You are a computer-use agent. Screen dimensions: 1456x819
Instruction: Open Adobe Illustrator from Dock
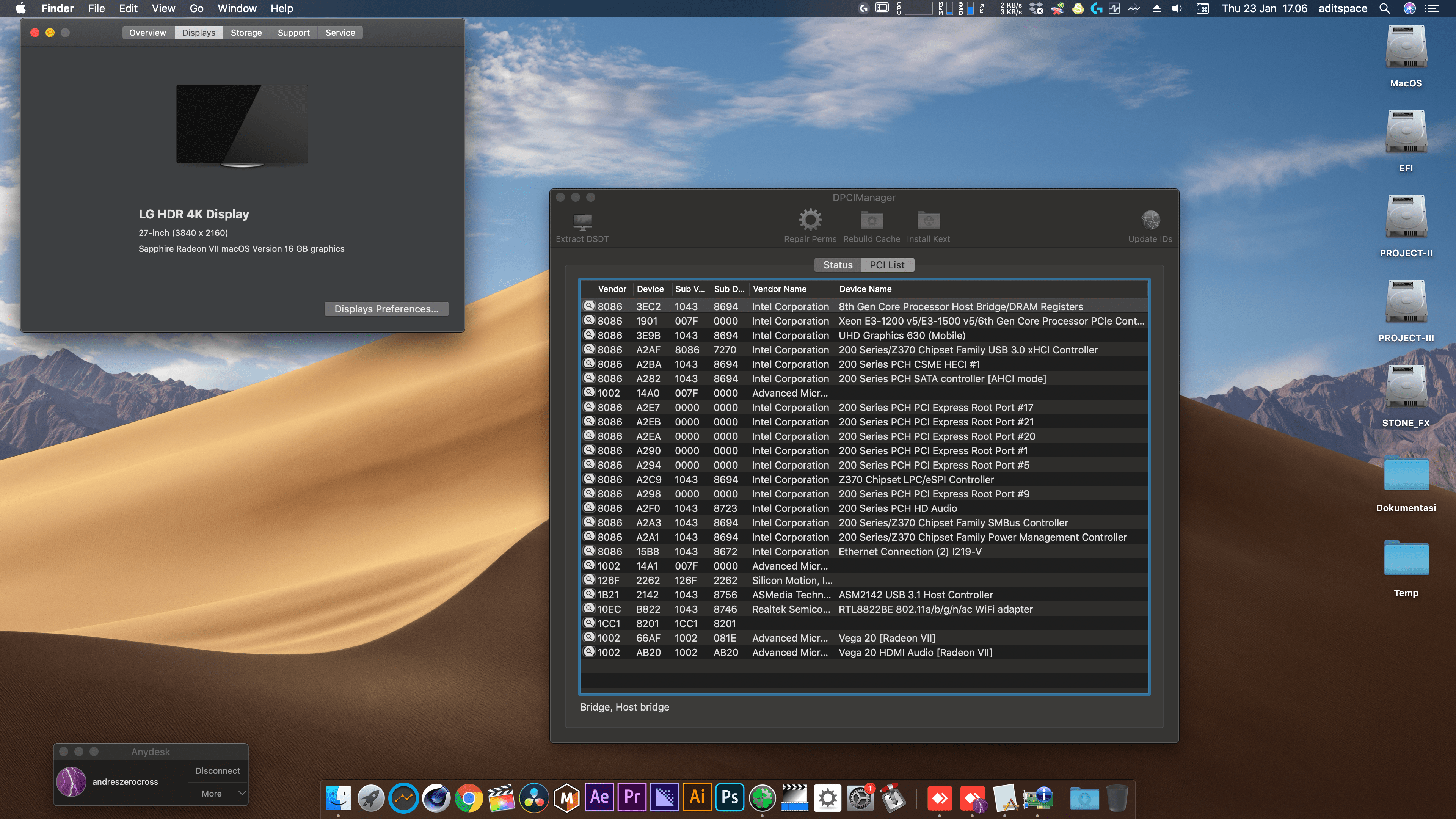click(698, 798)
